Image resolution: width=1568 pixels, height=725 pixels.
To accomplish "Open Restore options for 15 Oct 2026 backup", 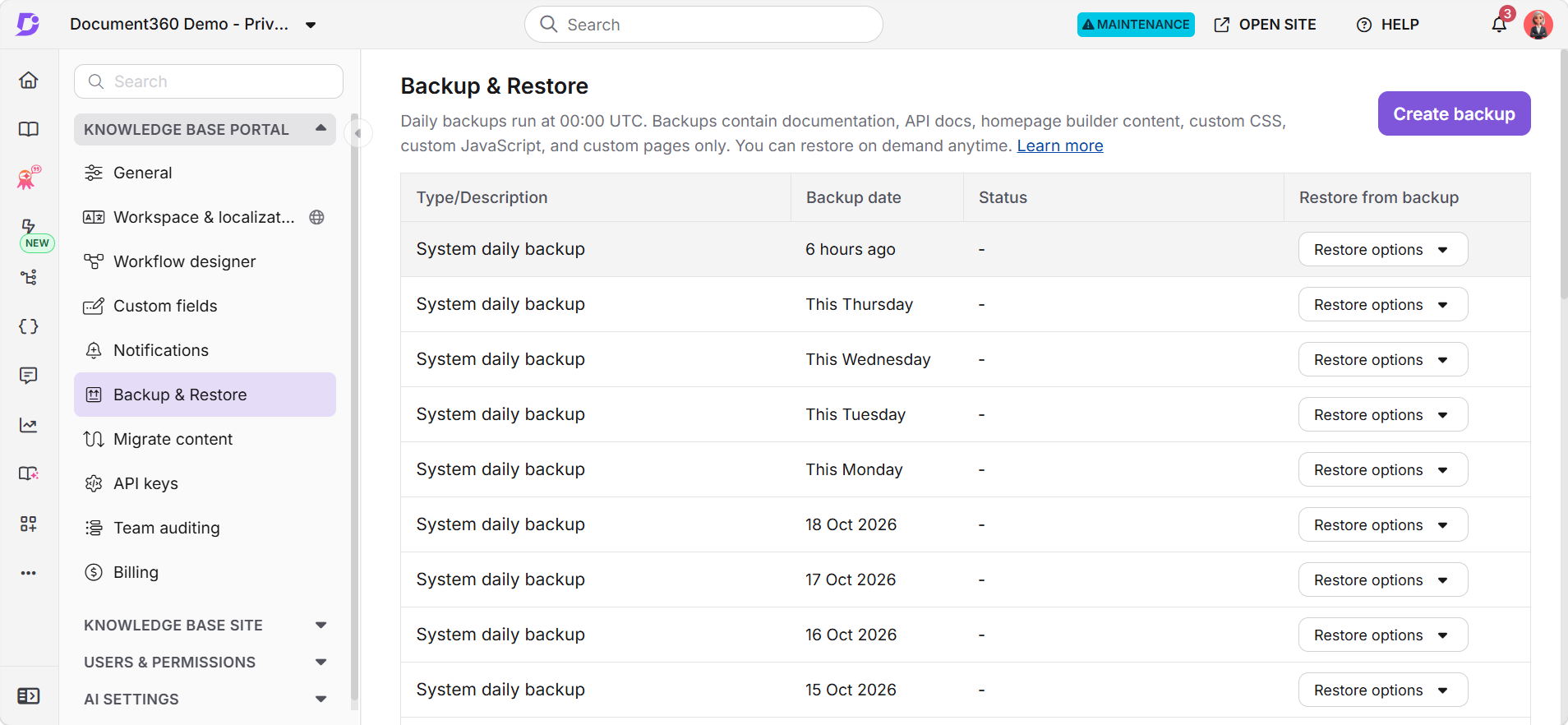I will 1383,690.
